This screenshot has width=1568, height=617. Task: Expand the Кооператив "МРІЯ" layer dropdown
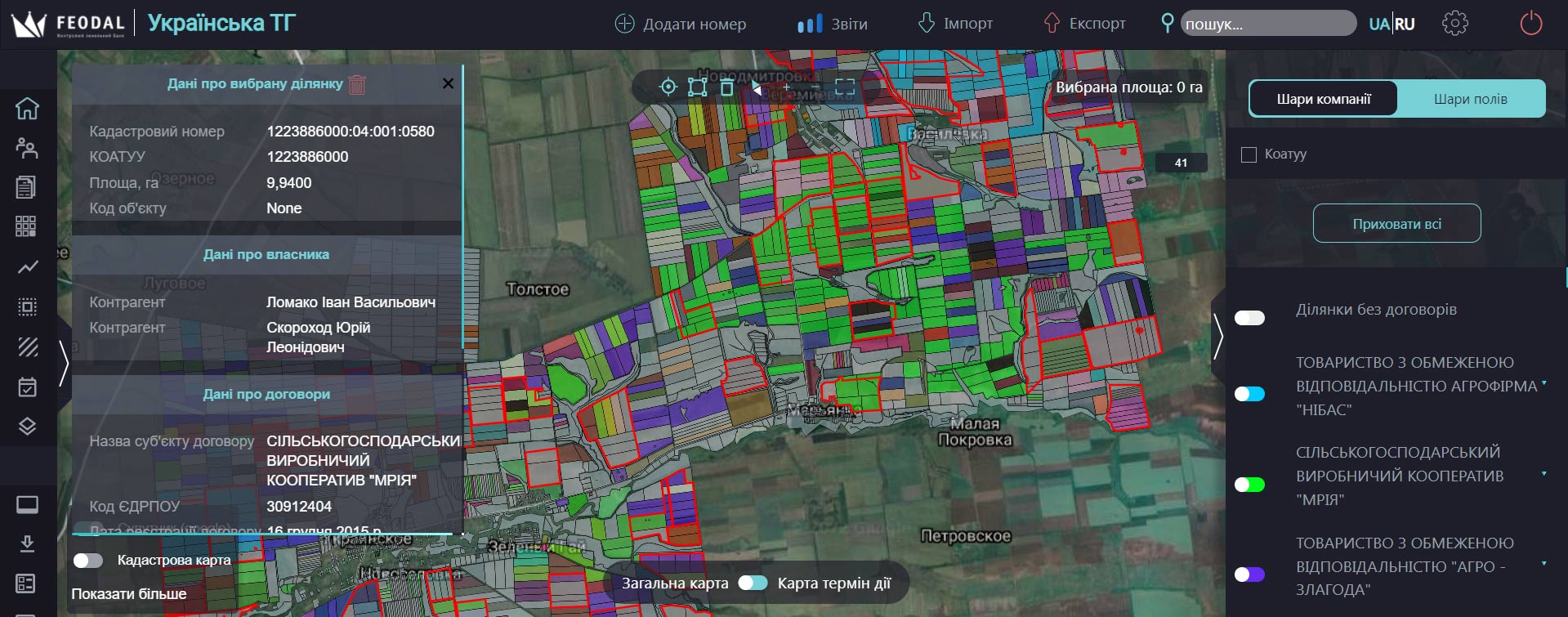click(1543, 473)
